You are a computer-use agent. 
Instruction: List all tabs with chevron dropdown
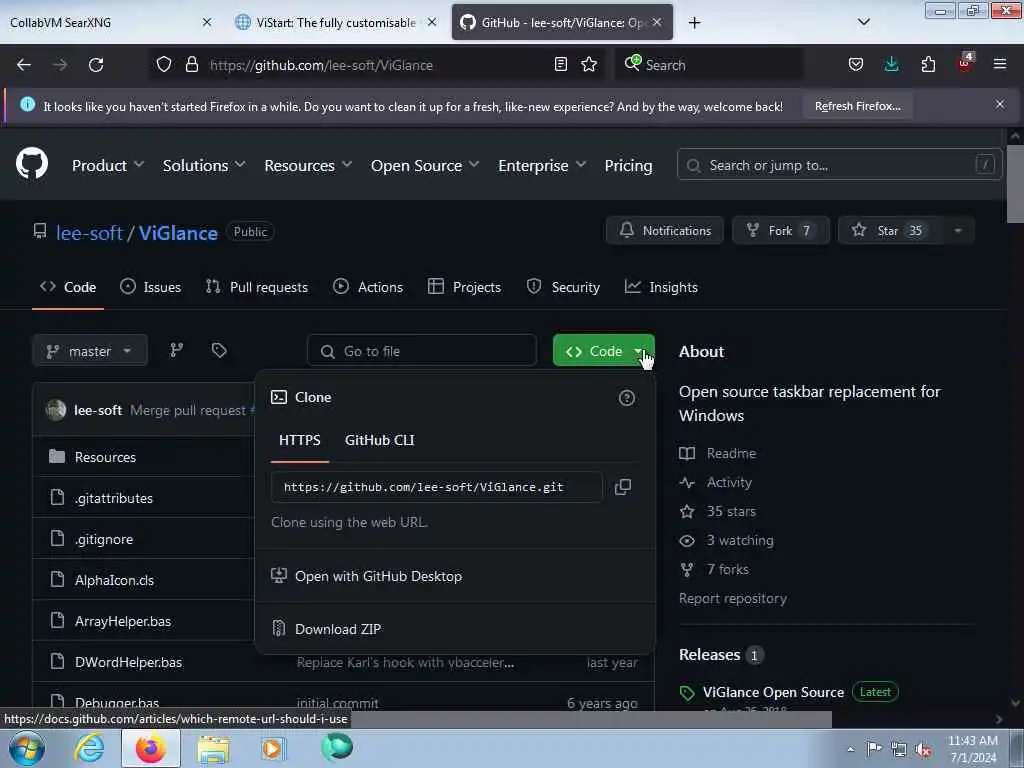click(863, 22)
